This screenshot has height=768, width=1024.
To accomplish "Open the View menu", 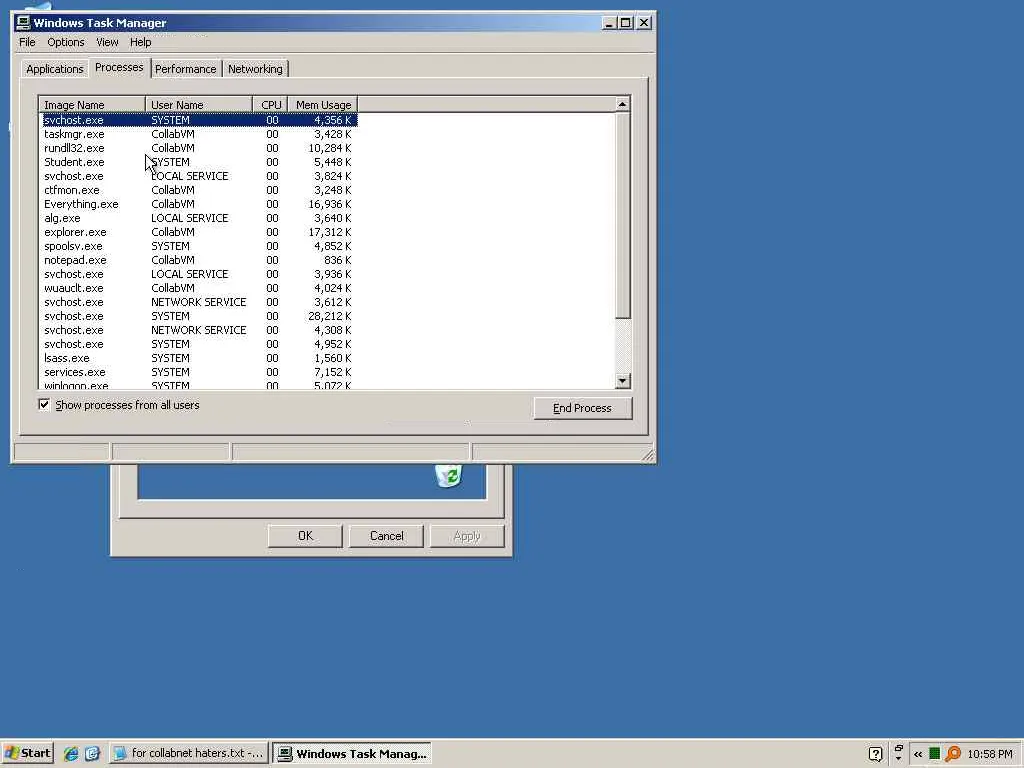I will (x=107, y=42).
